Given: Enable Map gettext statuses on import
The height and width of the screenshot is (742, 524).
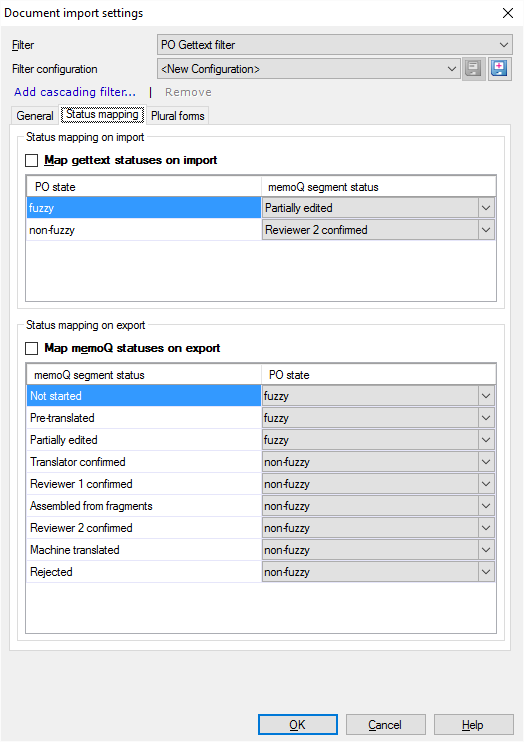Looking at the screenshot, I should pos(32,160).
